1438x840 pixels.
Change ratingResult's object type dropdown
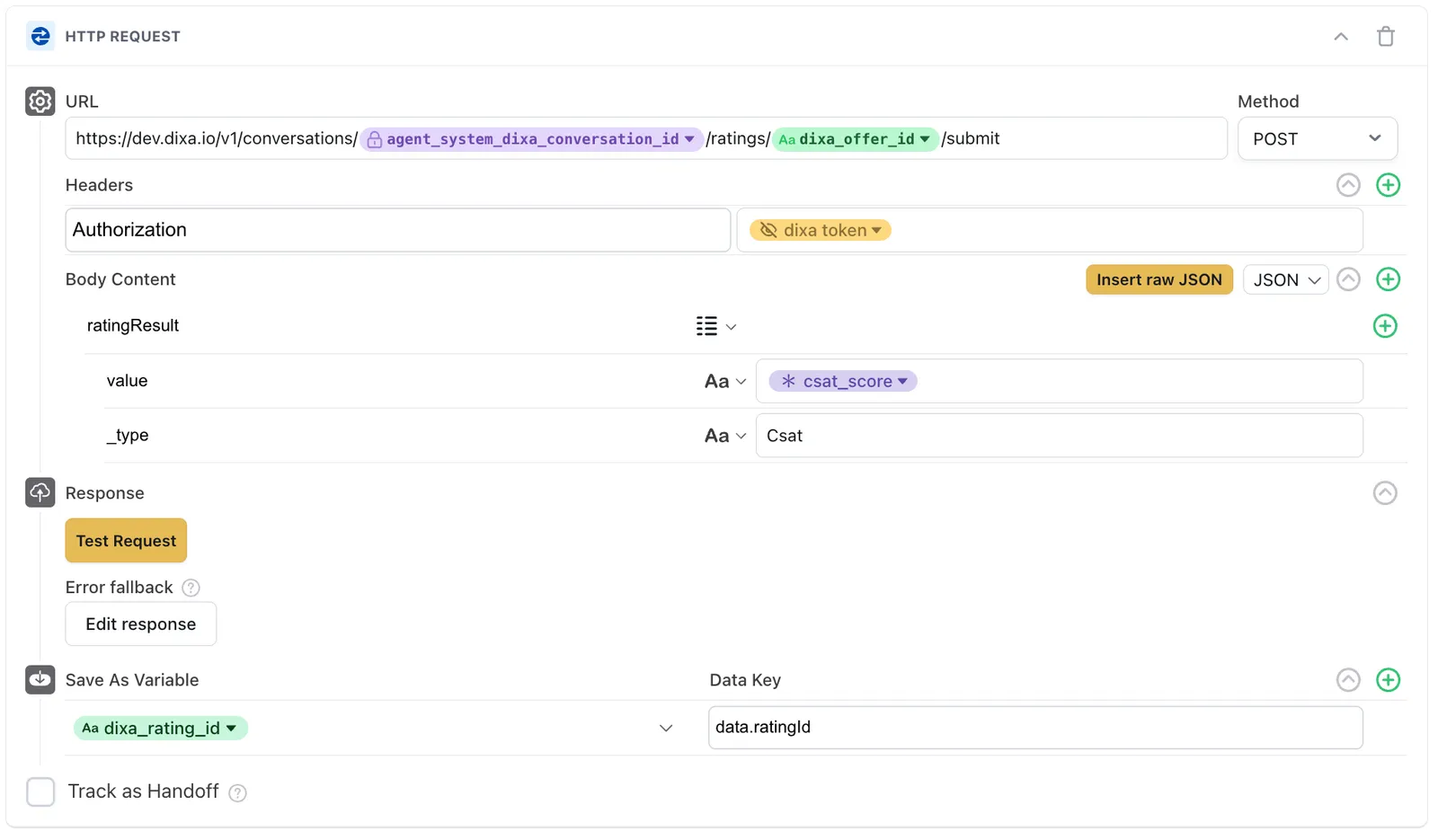716,326
